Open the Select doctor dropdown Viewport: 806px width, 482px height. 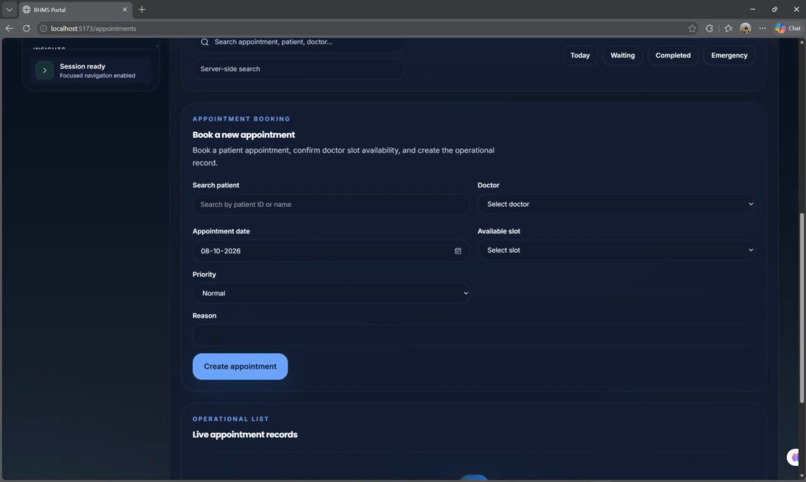click(616, 204)
